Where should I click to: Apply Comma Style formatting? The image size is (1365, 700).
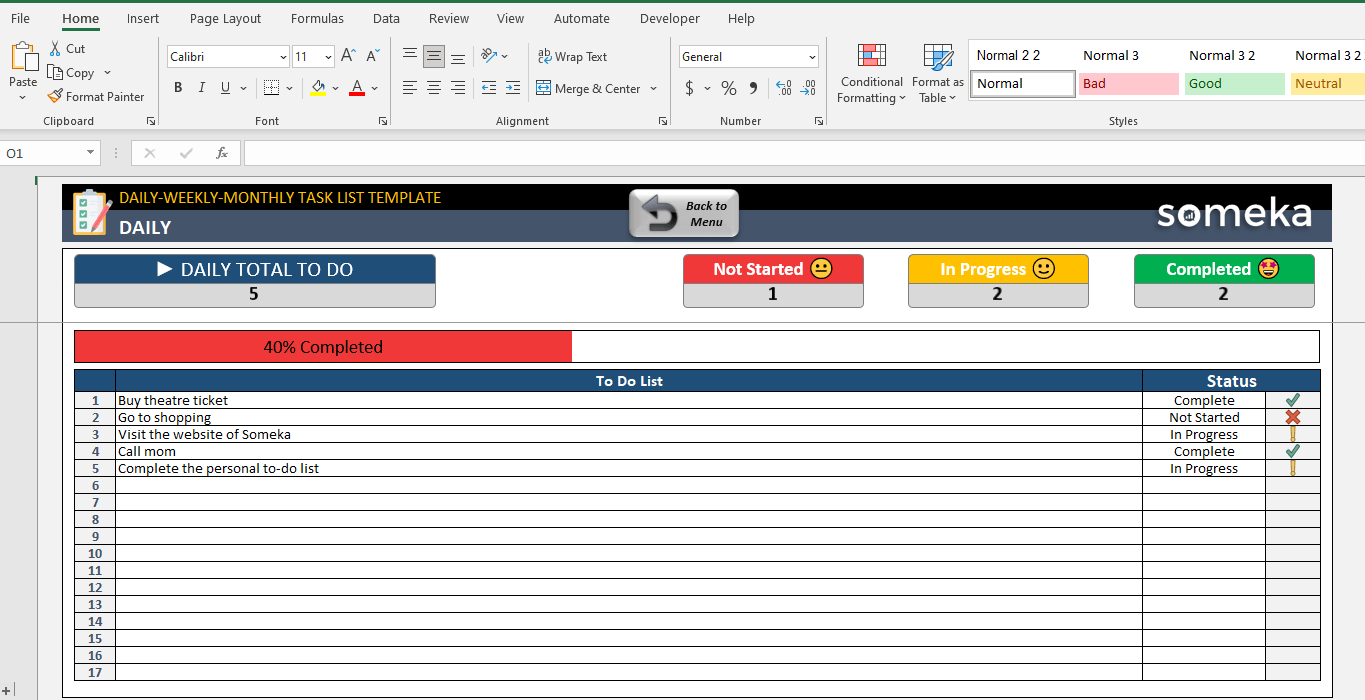pos(752,88)
